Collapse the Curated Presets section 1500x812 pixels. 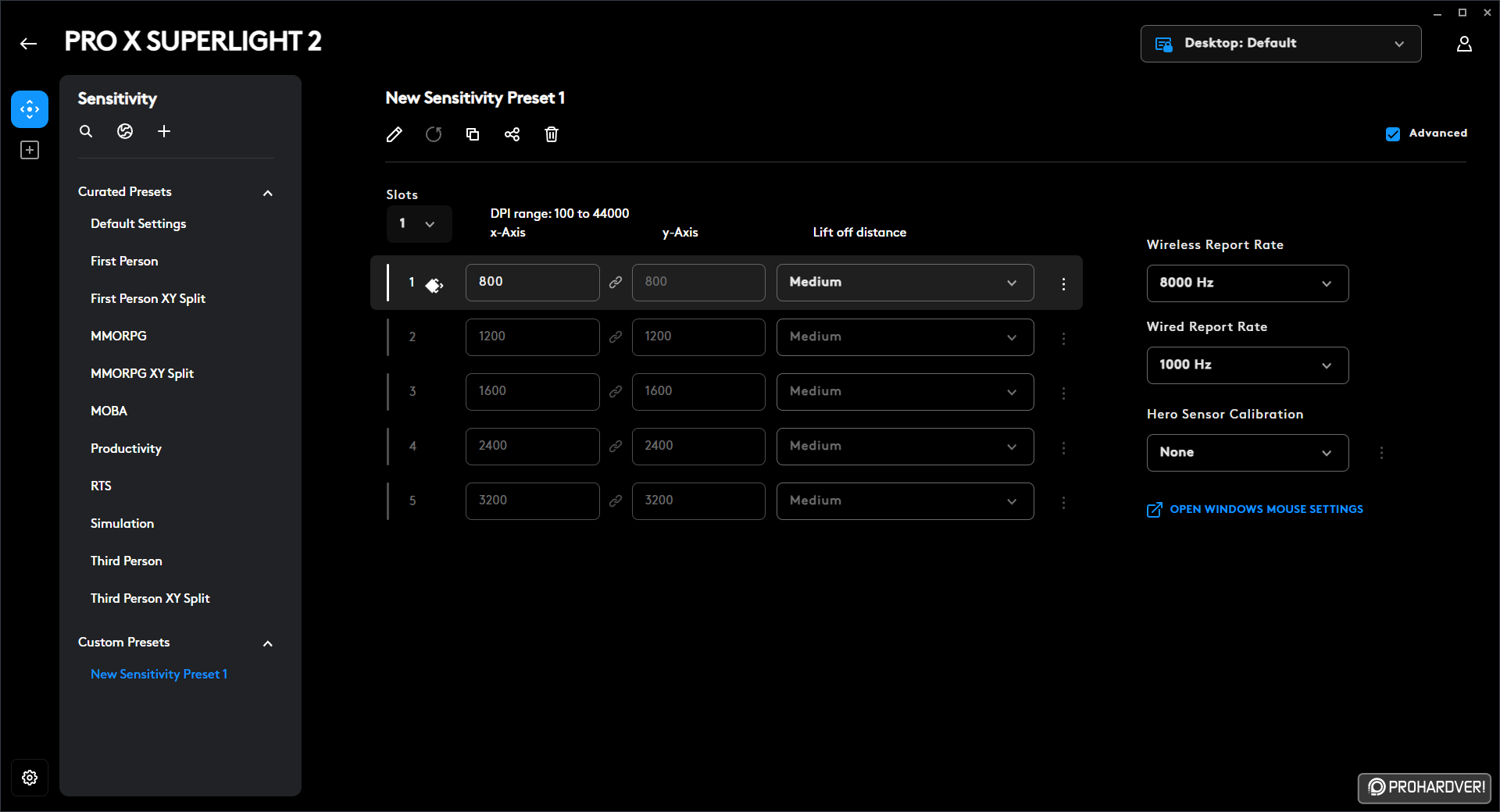(x=268, y=193)
